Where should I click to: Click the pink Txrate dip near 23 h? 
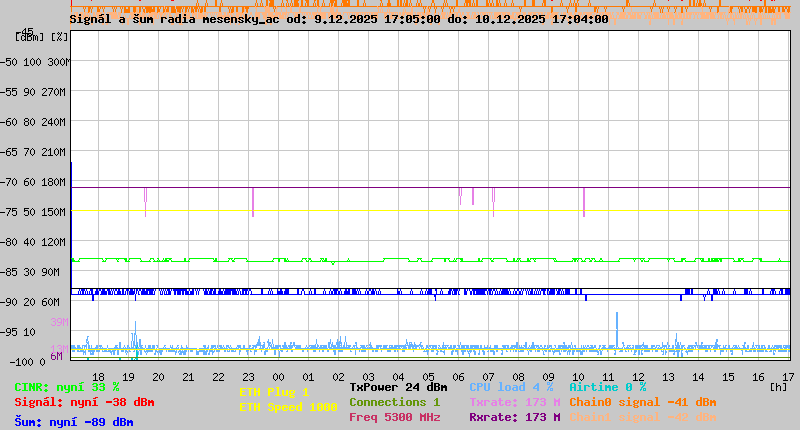tap(253, 202)
